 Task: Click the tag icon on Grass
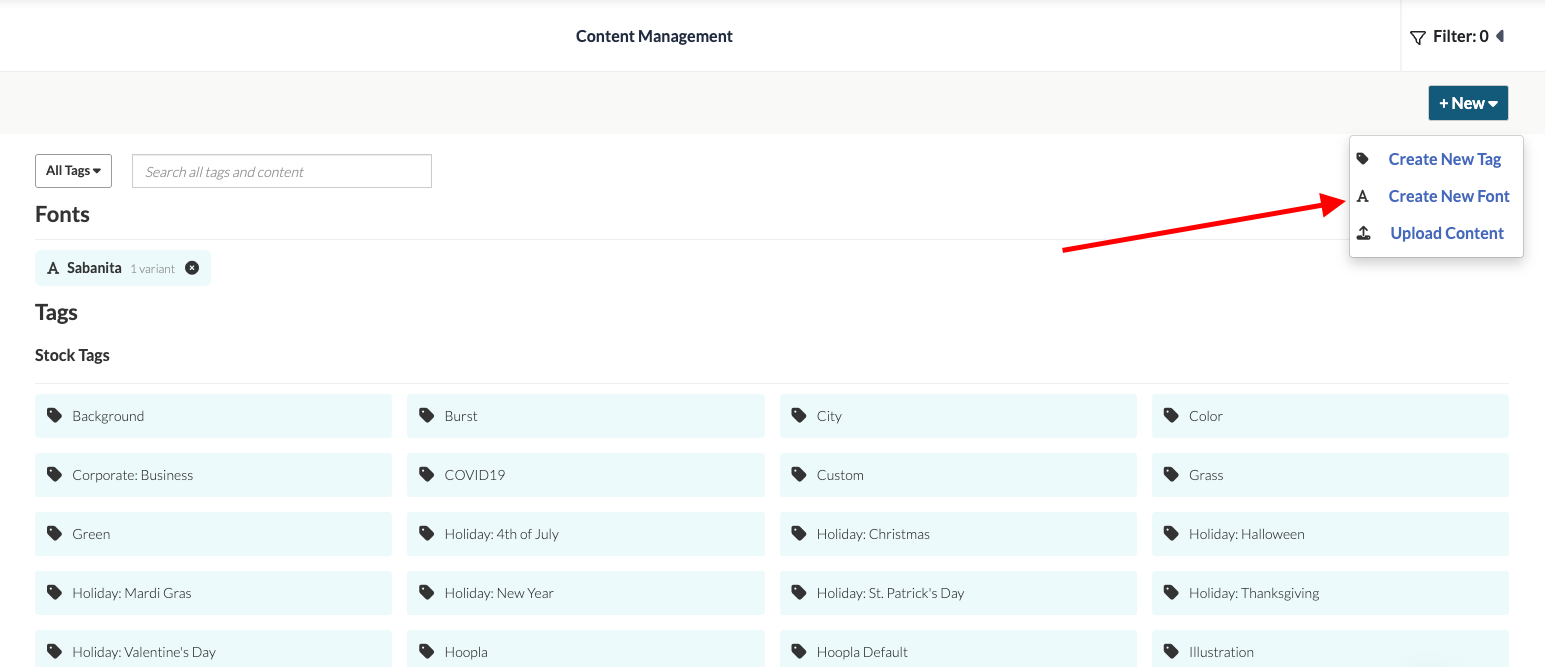coord(1171,474)
